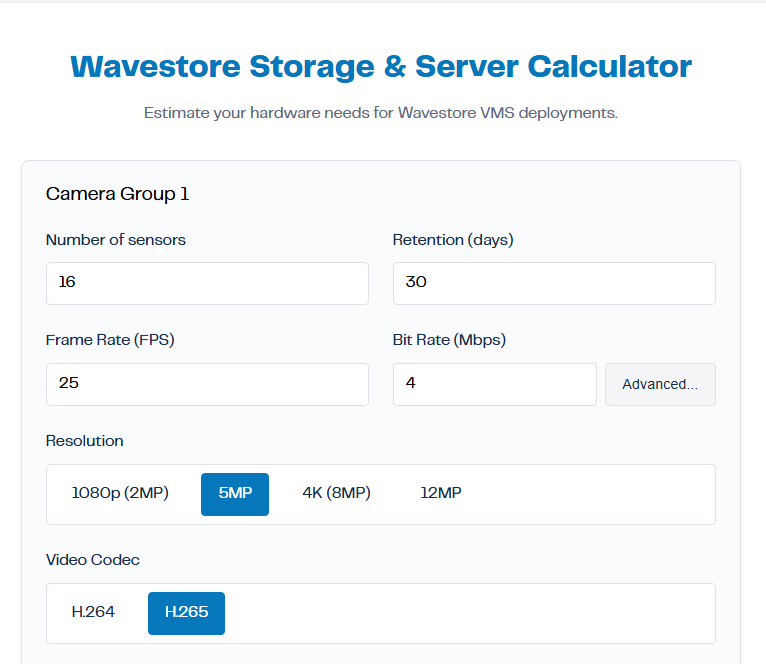Click the Bit Rate (Mbps) label

[449, 340]
